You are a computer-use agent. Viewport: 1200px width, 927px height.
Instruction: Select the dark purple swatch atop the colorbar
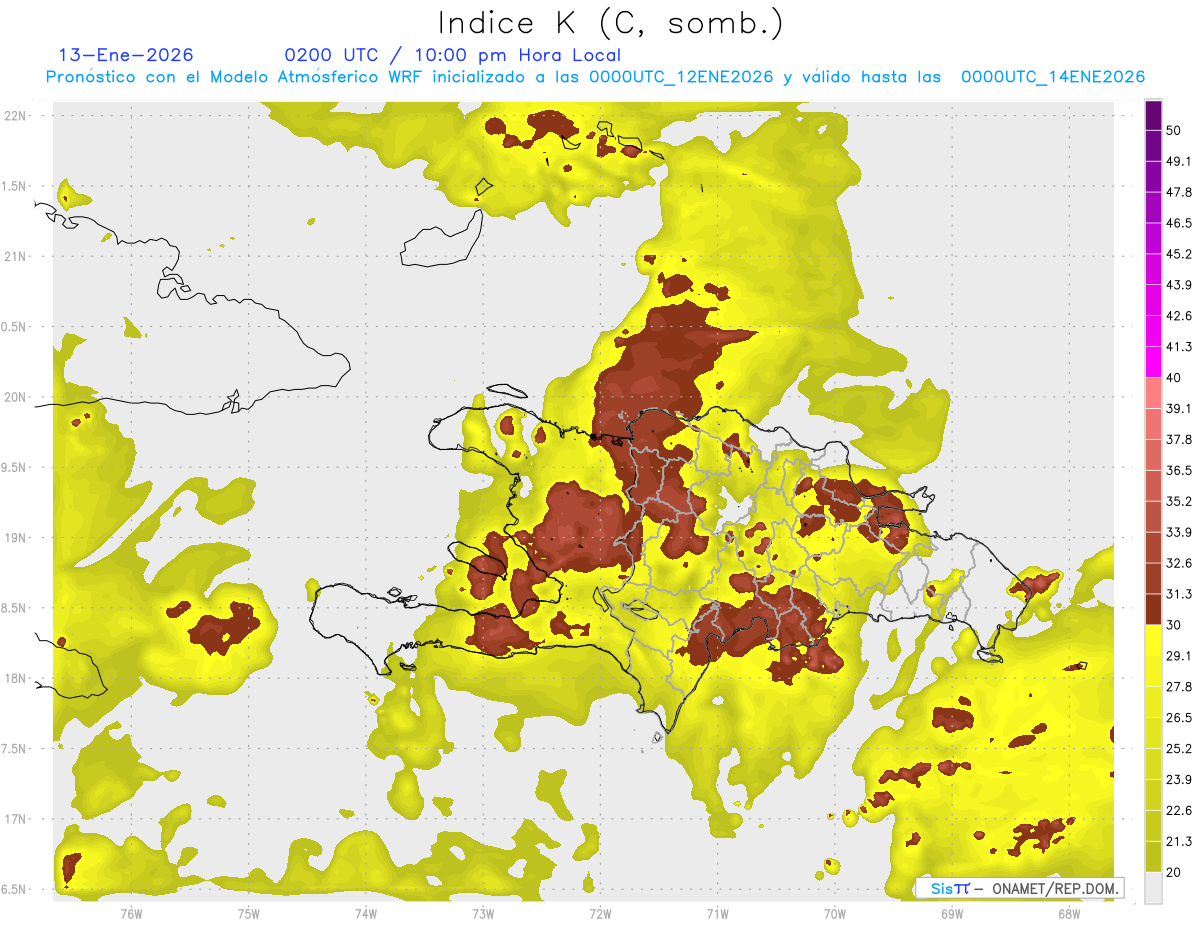pyautogui.click(x=1153, y=116)
